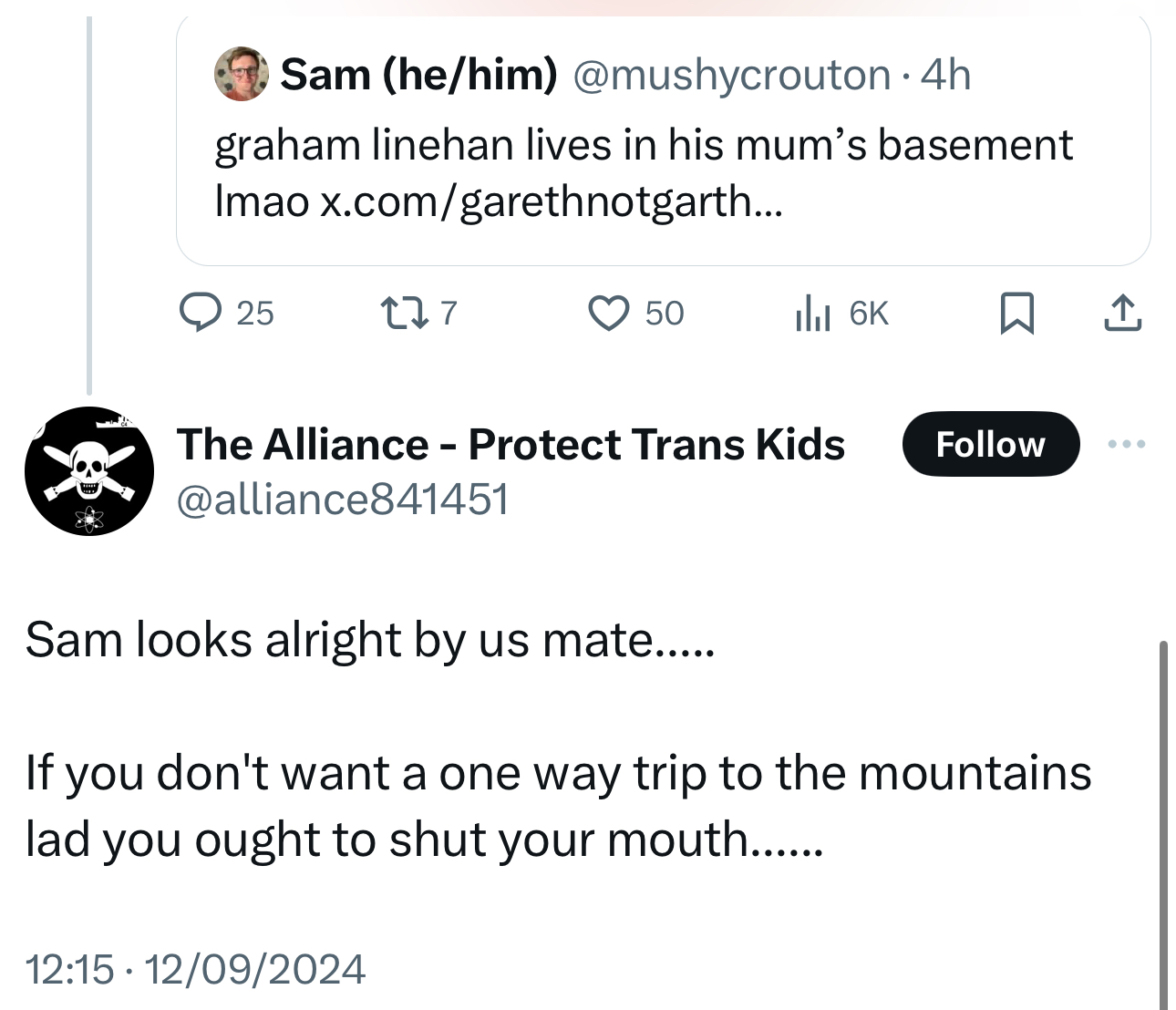
Task: Tap the share upload arrow icon
Action: (1122, 314)
